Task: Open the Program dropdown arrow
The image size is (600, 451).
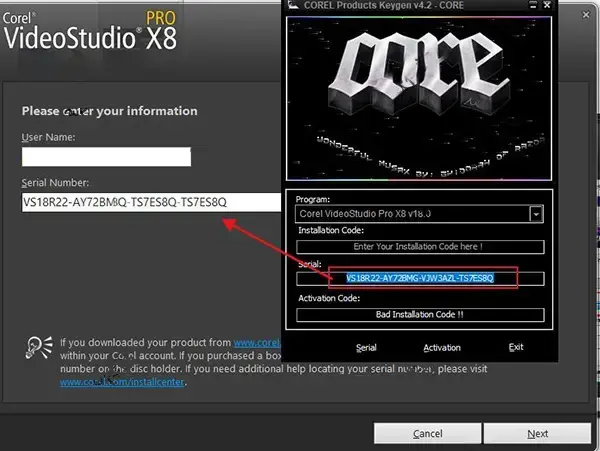Action: coord(536,214)
